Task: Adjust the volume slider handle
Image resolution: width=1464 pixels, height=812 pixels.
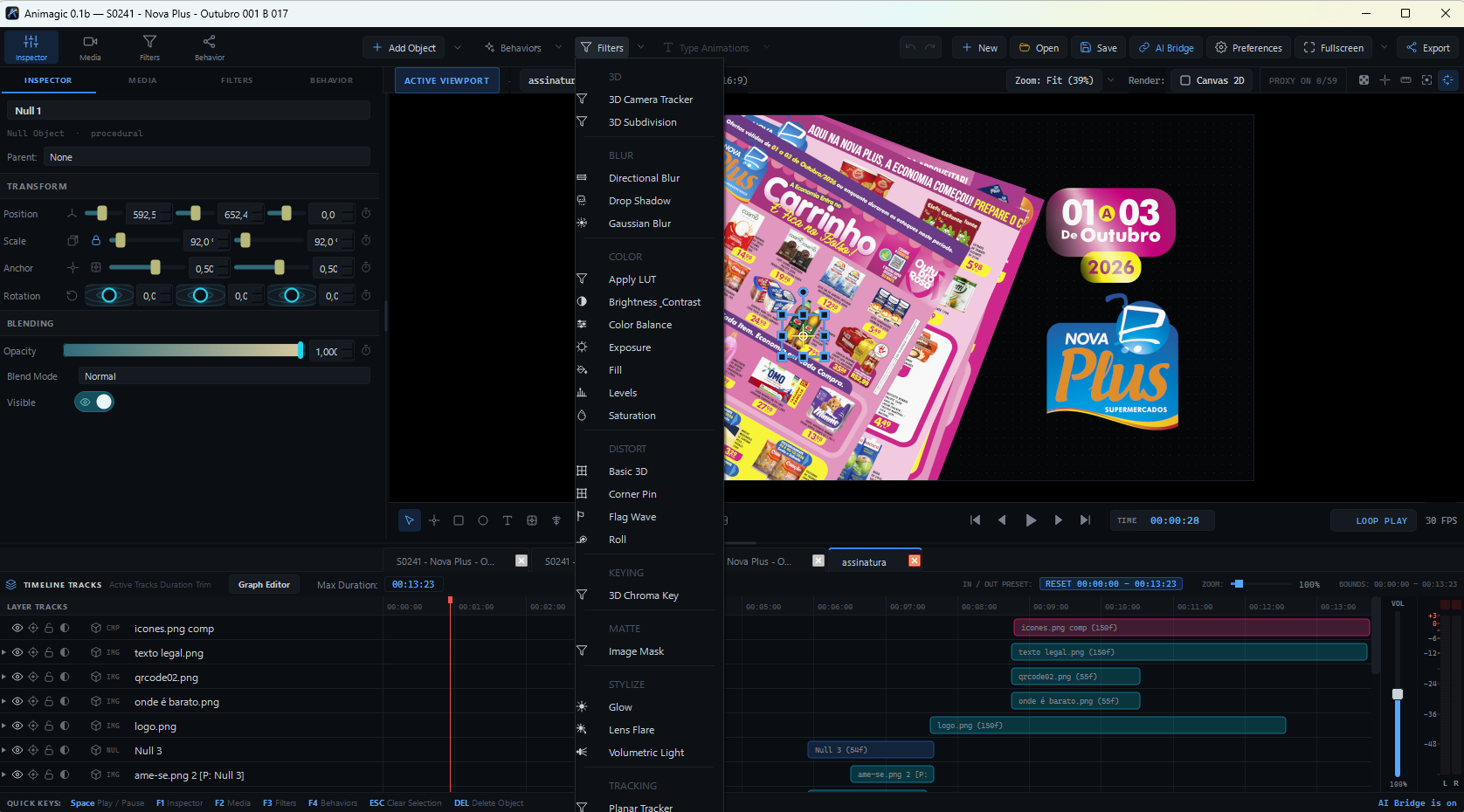Action: tap(1398, 694)
